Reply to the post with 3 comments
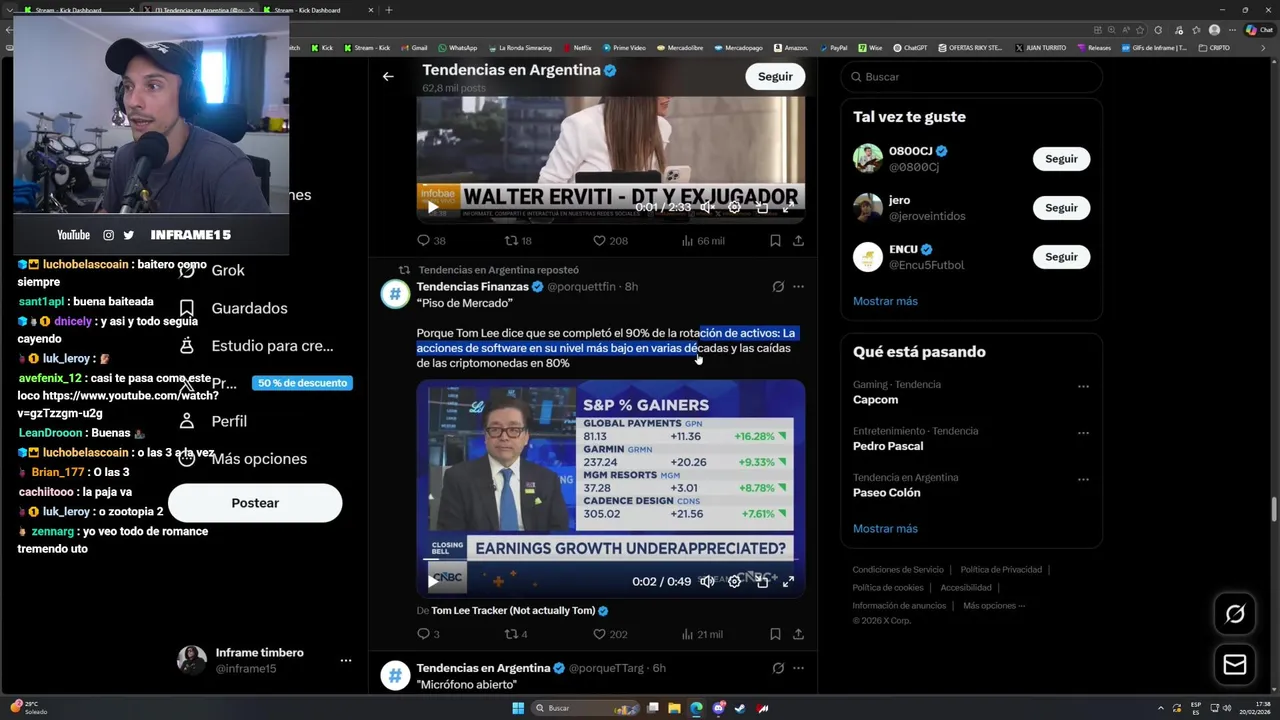This screenshot has height=720, width=1280. coord(428,633)
